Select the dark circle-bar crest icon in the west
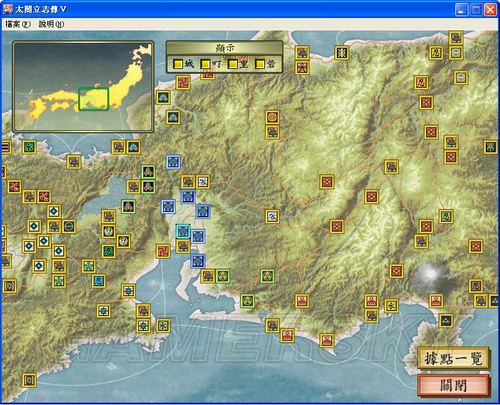This screenshot has height=405, width=500. point(69,226)
